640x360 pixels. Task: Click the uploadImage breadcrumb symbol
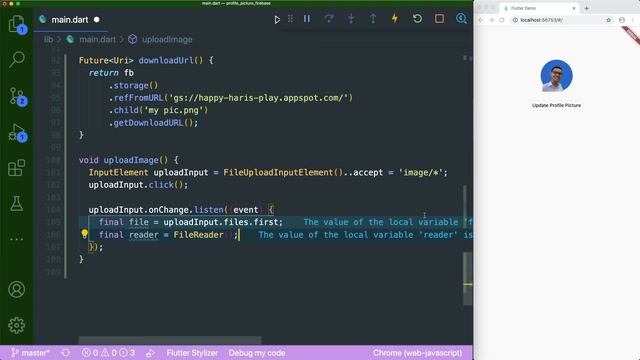[x=167, y=40]
